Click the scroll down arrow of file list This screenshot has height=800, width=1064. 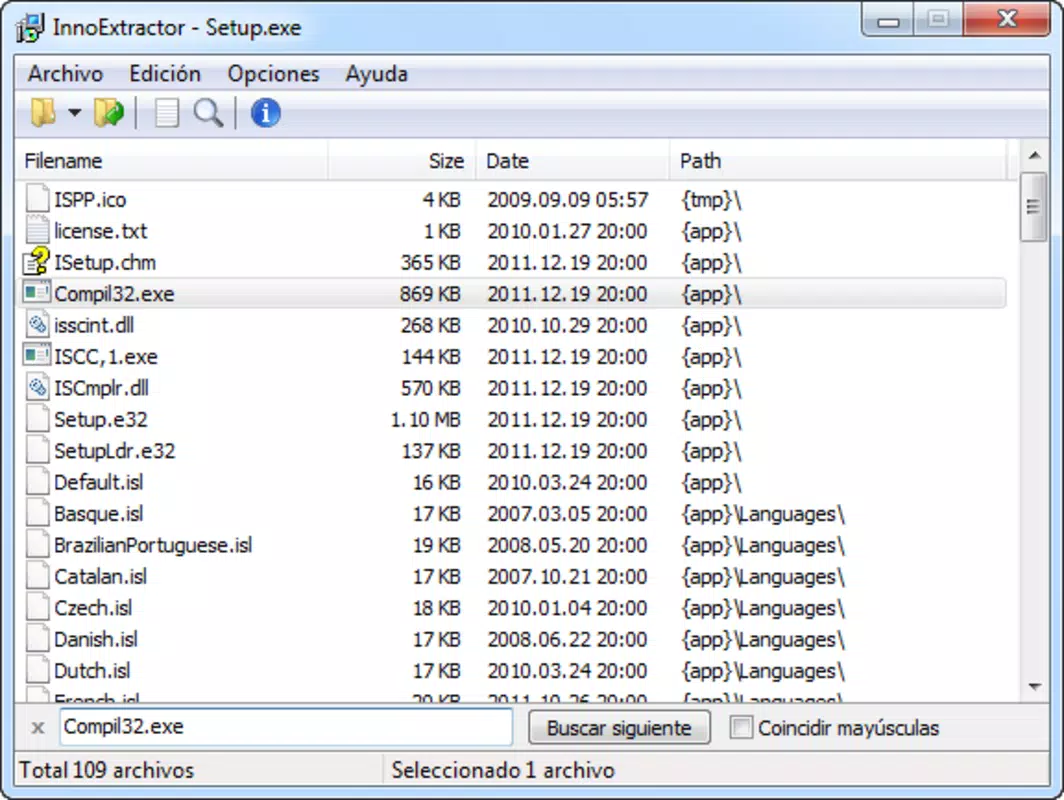tap(1034, 687)
